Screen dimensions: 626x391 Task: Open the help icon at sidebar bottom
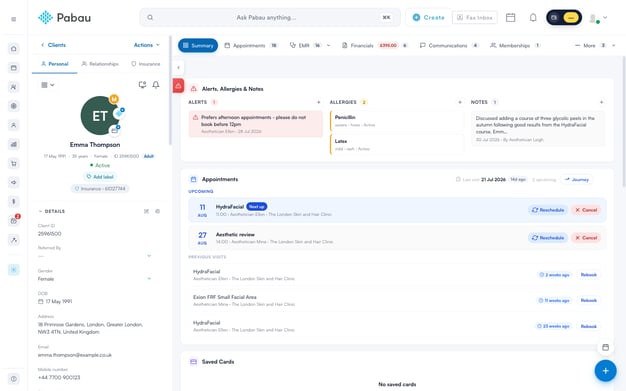point(14,379)
